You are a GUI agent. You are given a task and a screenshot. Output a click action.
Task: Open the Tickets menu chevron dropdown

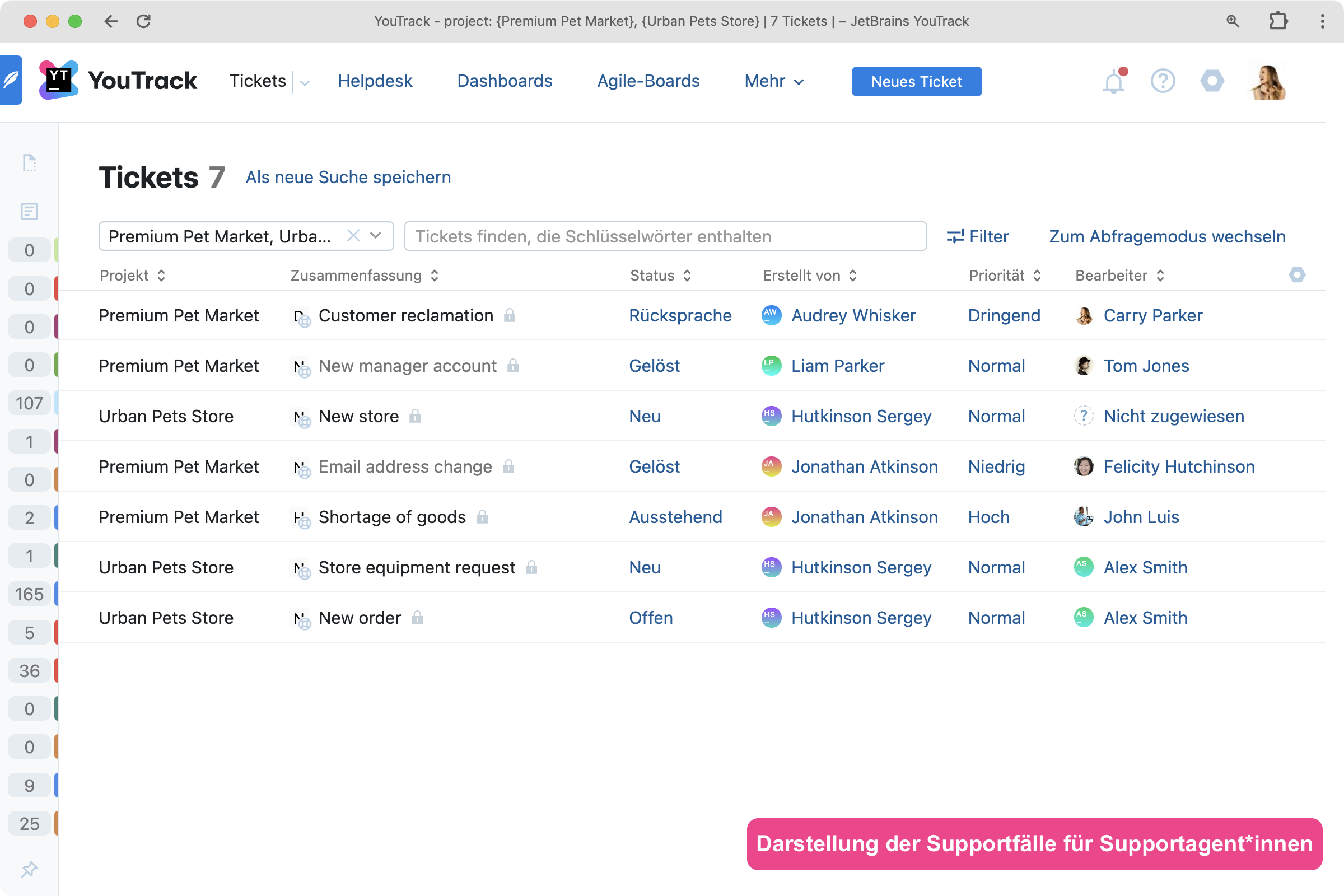[x=305, y=83]
